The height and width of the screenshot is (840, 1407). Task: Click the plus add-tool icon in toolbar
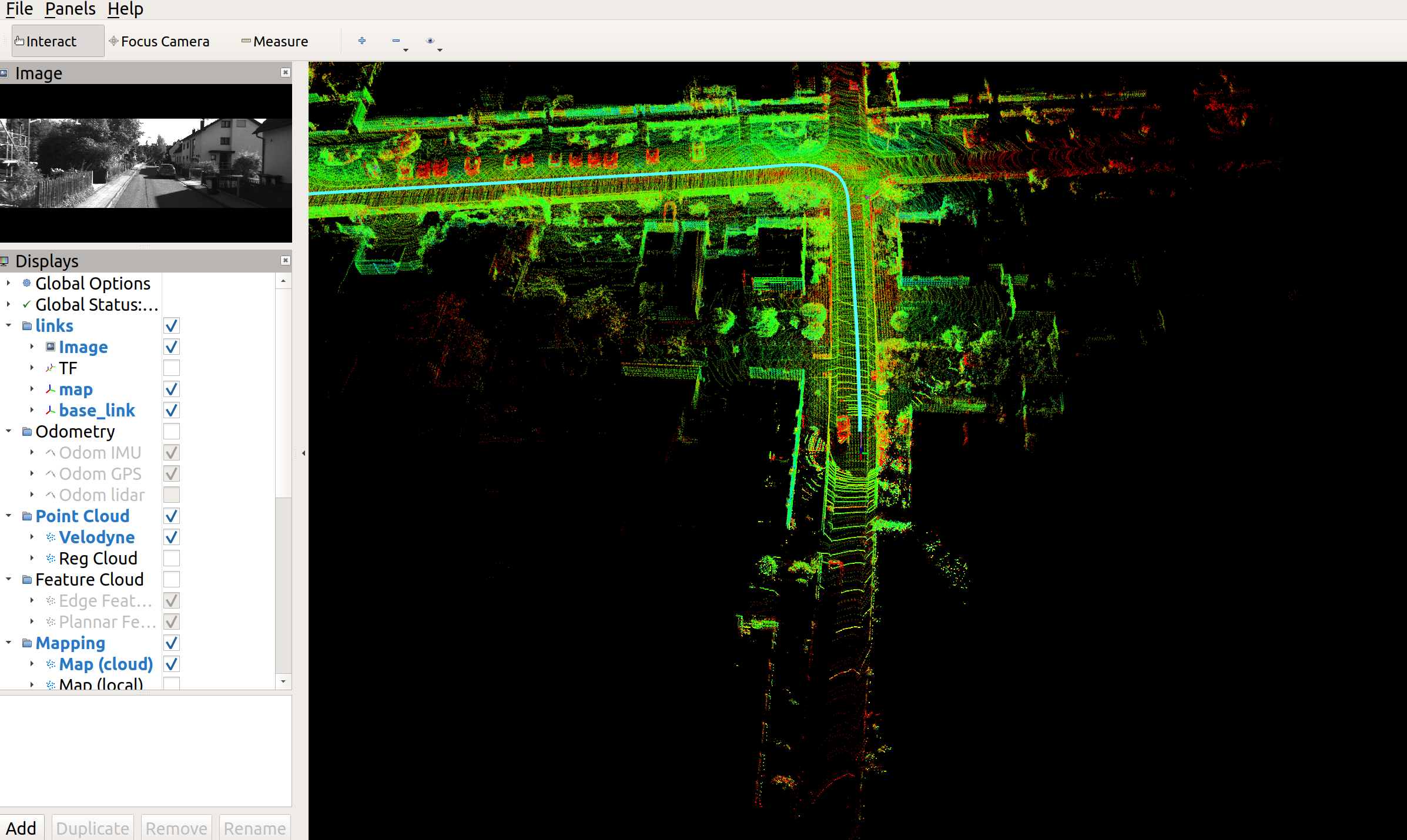pyautogui.click(x=362, y=41)
